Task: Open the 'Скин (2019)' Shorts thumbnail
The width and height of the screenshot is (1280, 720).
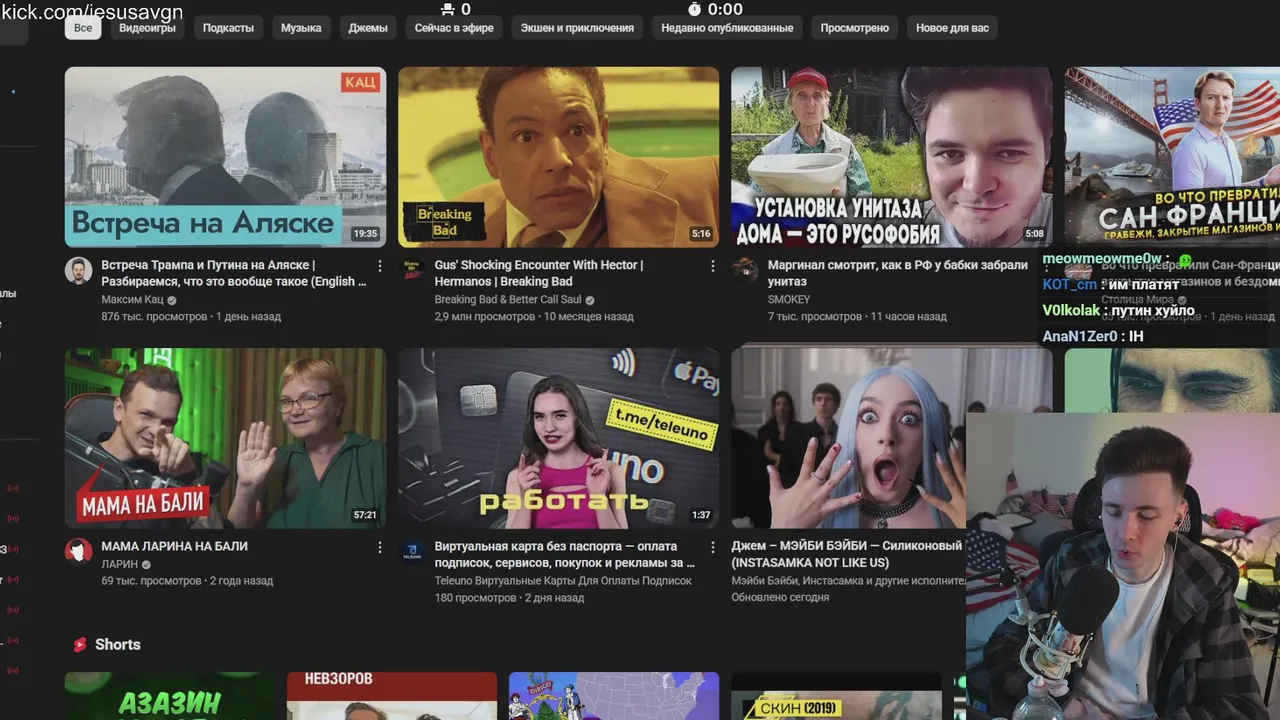Action: point(836,696)
